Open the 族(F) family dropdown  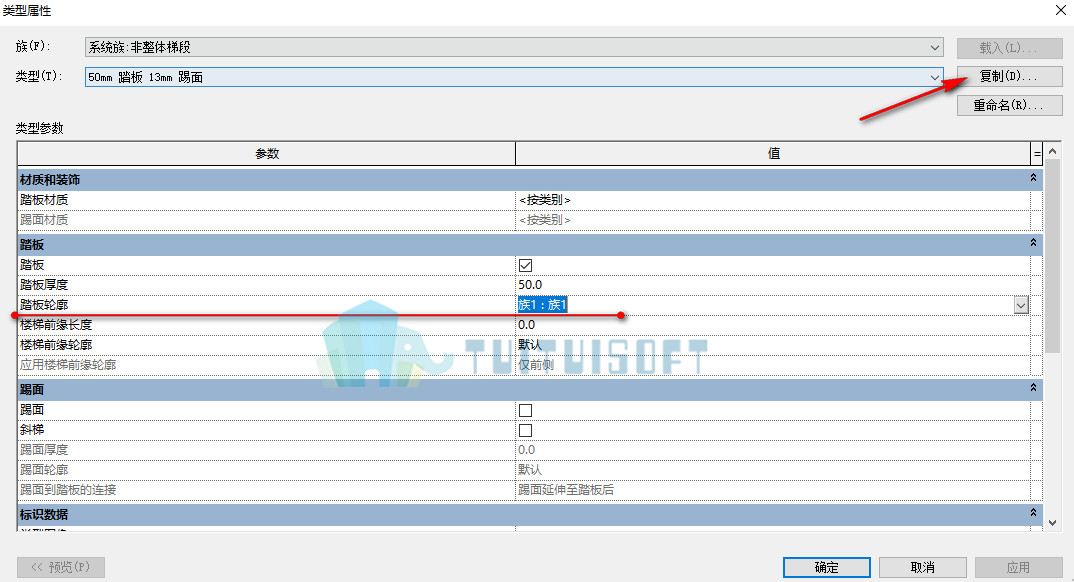(514, 47)
